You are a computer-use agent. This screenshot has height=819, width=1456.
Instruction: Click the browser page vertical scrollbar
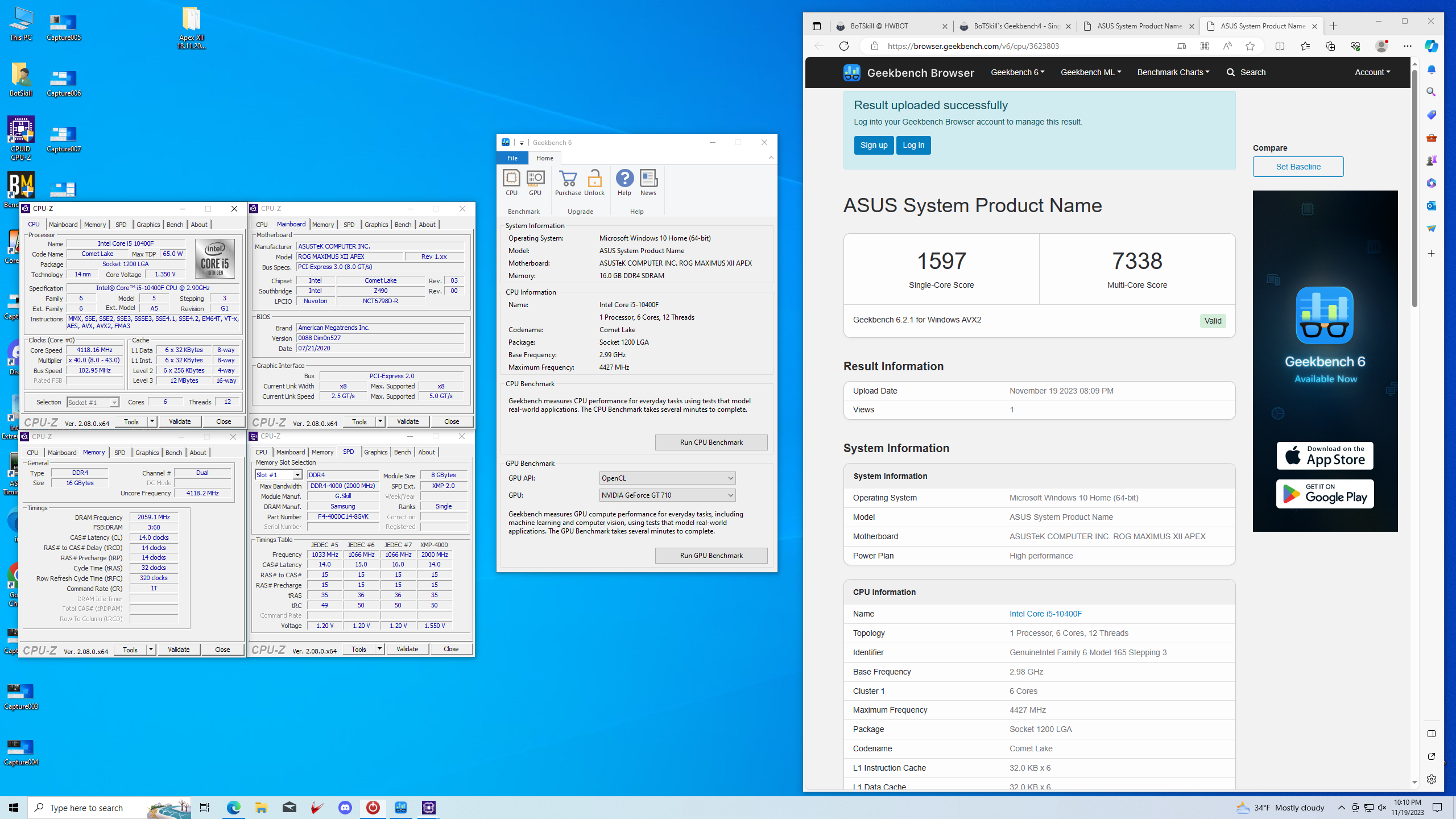click(x=1414, y=188)
